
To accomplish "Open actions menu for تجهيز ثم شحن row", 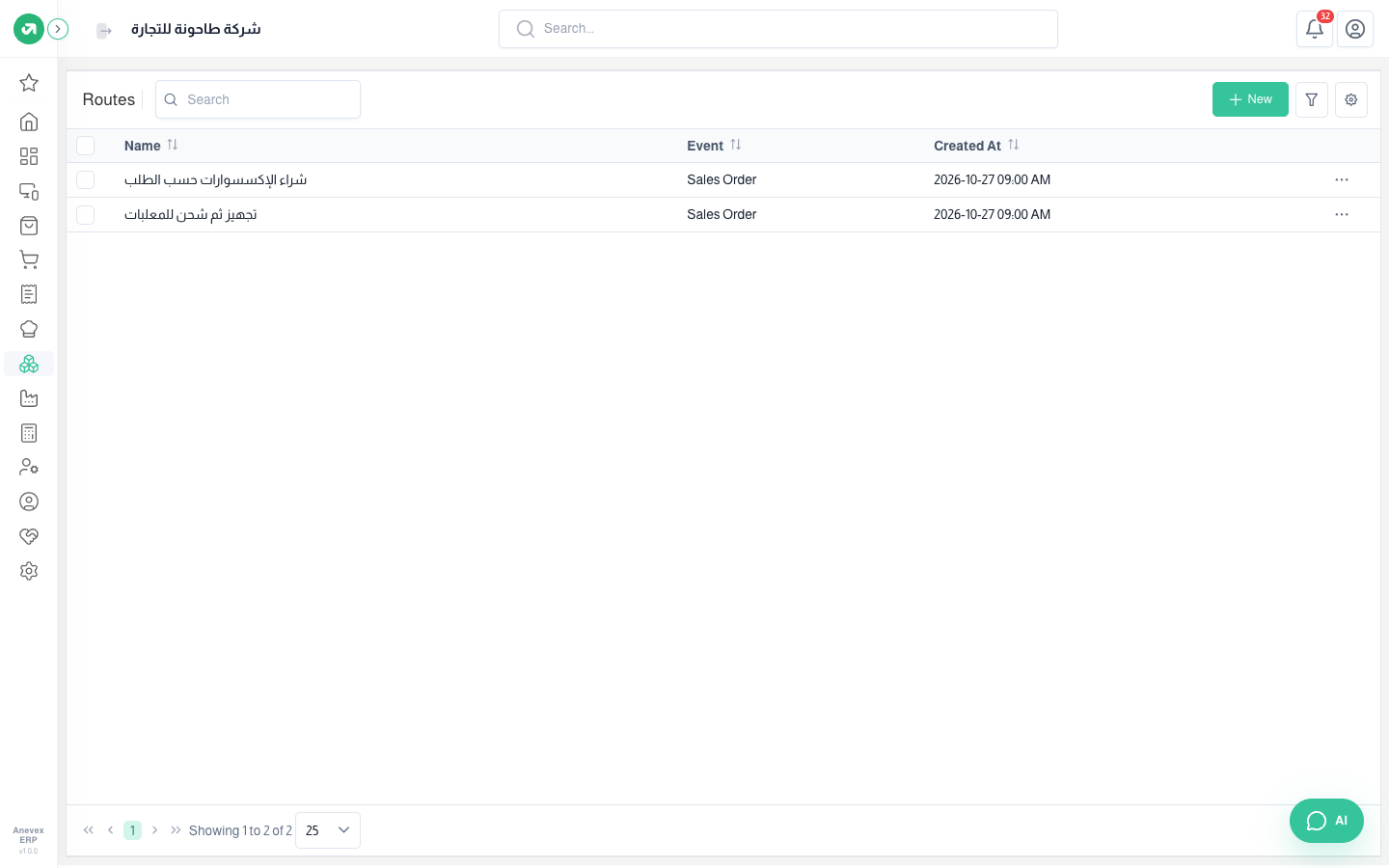I will [x=1342, y=215].
